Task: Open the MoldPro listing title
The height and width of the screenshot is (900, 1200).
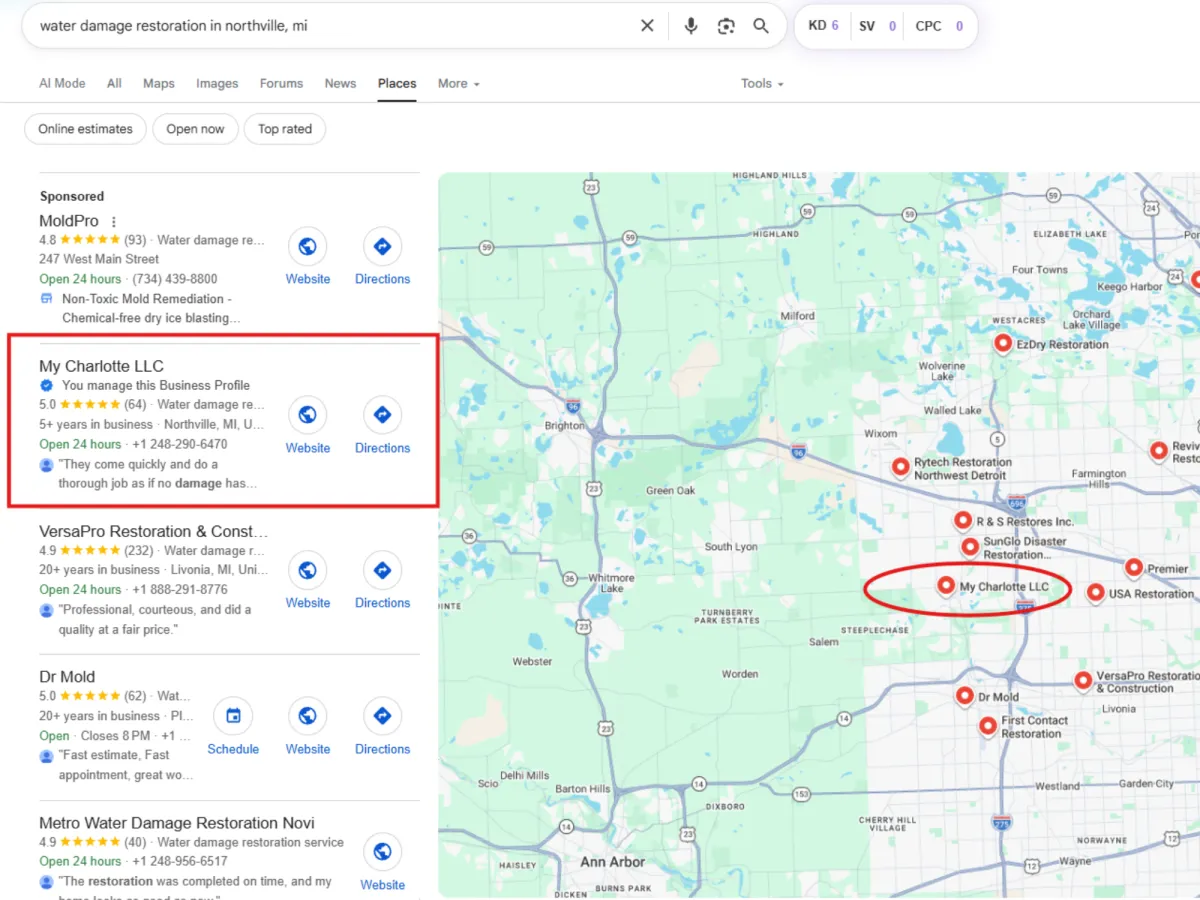Action: tap(69, 221)
